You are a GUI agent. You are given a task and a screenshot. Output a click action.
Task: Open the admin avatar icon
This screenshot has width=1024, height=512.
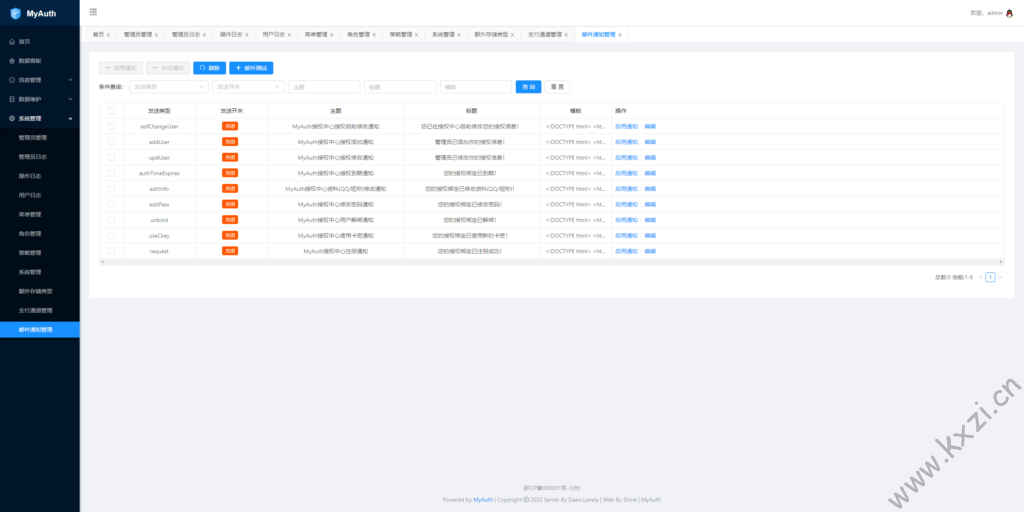[x=1010, y=13]
